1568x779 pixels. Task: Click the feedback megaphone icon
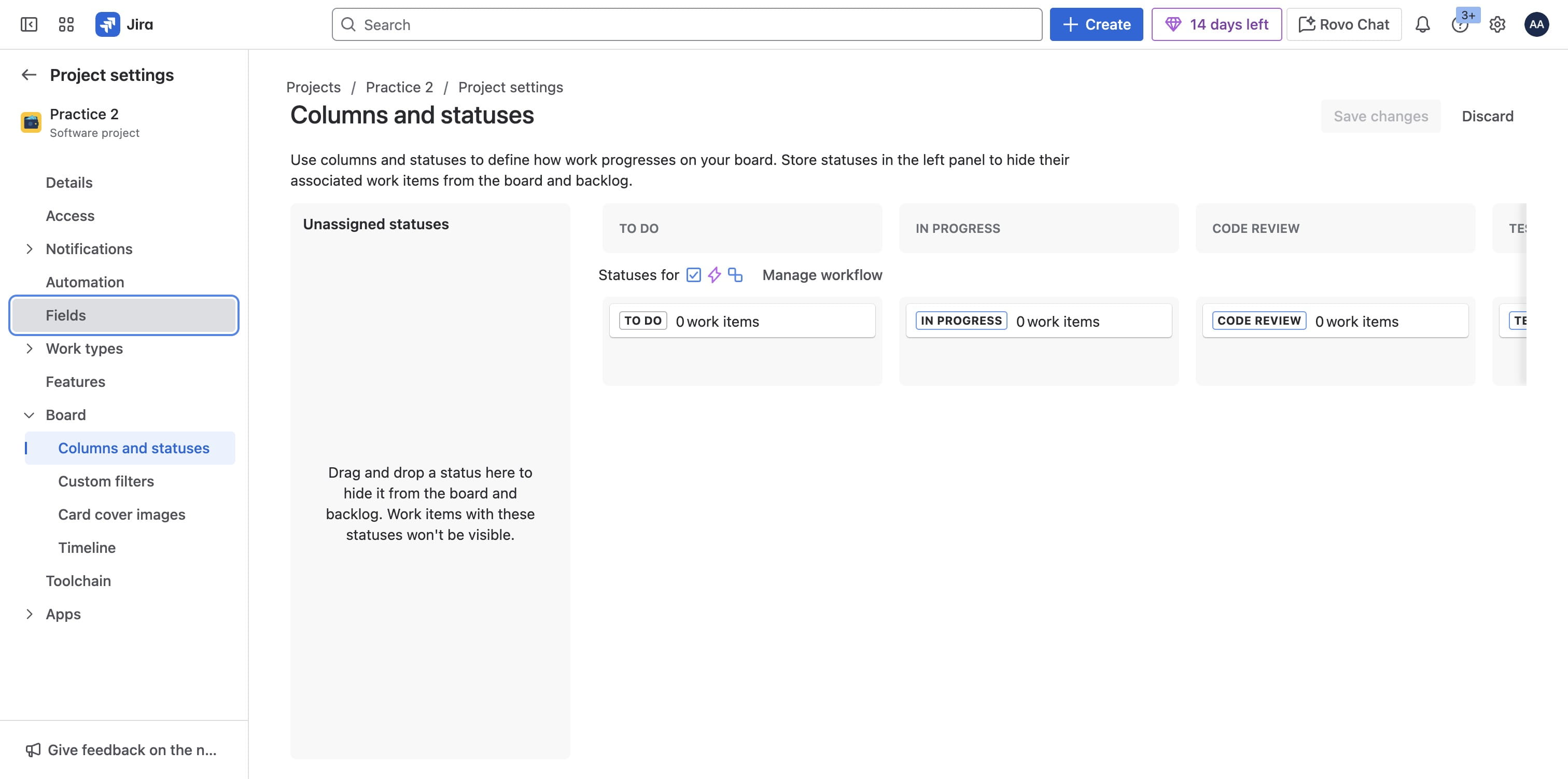tap(33, 750)
